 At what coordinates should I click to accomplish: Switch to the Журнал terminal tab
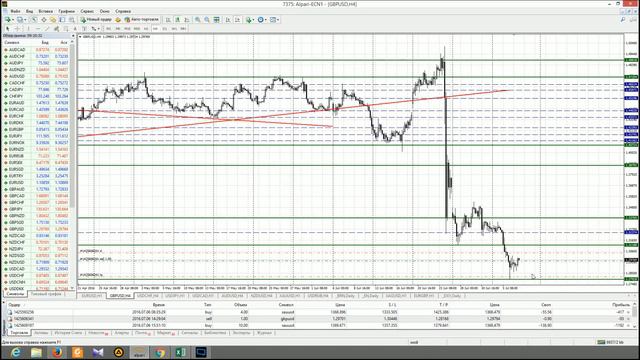point(264,333)
